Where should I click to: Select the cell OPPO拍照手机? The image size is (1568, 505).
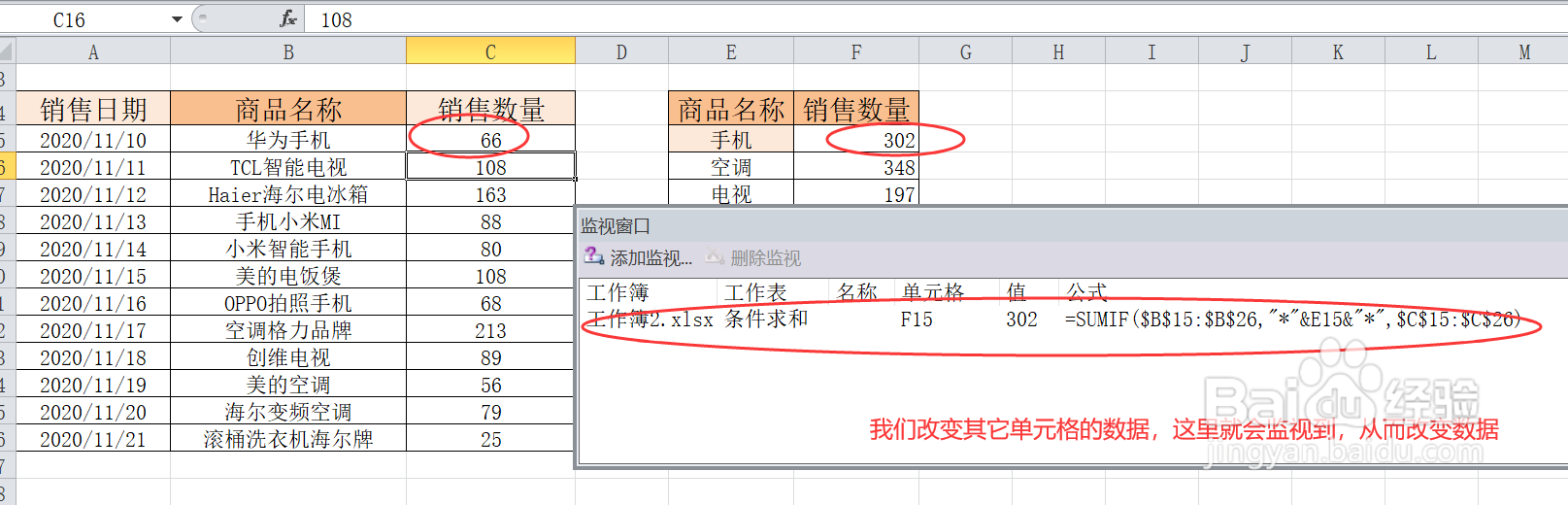point(288,303)
